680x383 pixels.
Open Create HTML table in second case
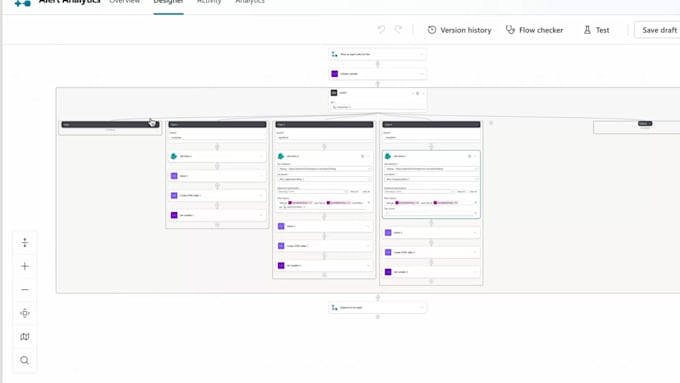click(217, 196)
